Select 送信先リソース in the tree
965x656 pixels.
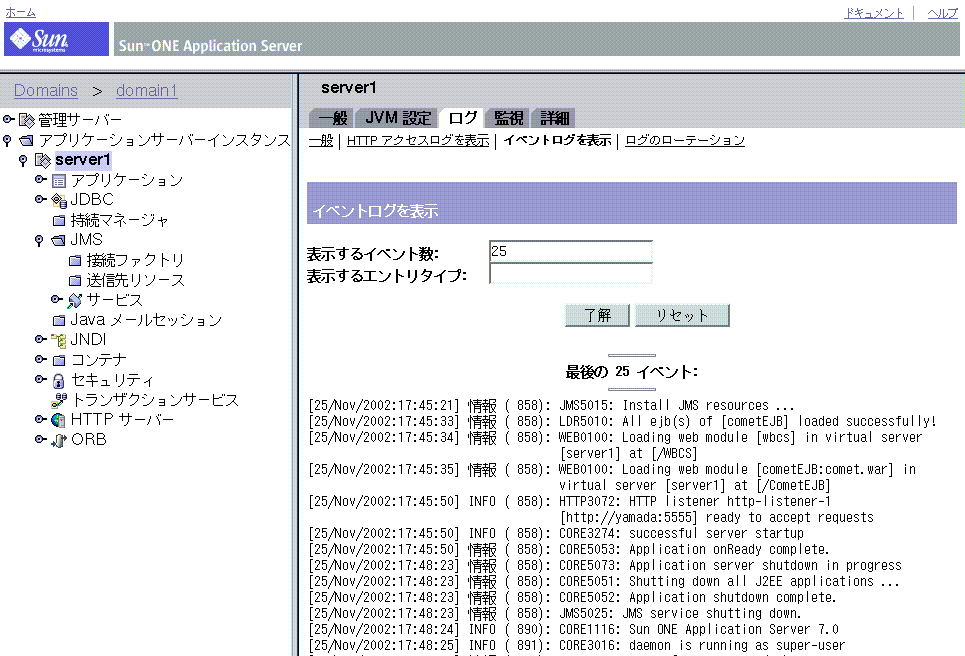pos(135,281)
